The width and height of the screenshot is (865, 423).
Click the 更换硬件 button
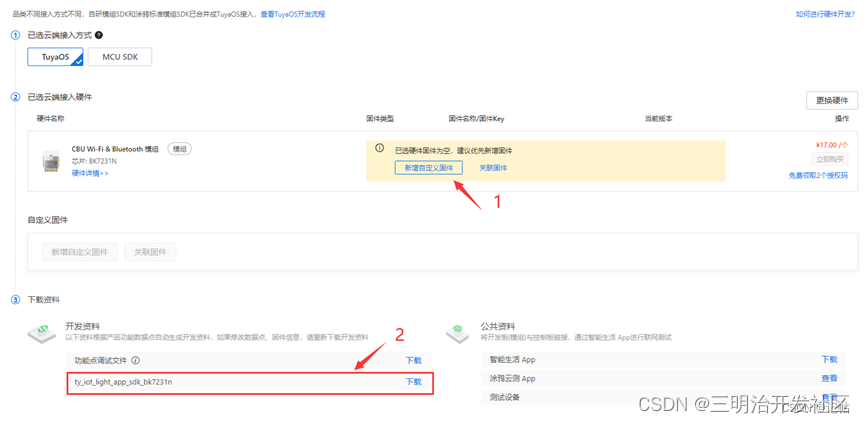coord(832,101)
